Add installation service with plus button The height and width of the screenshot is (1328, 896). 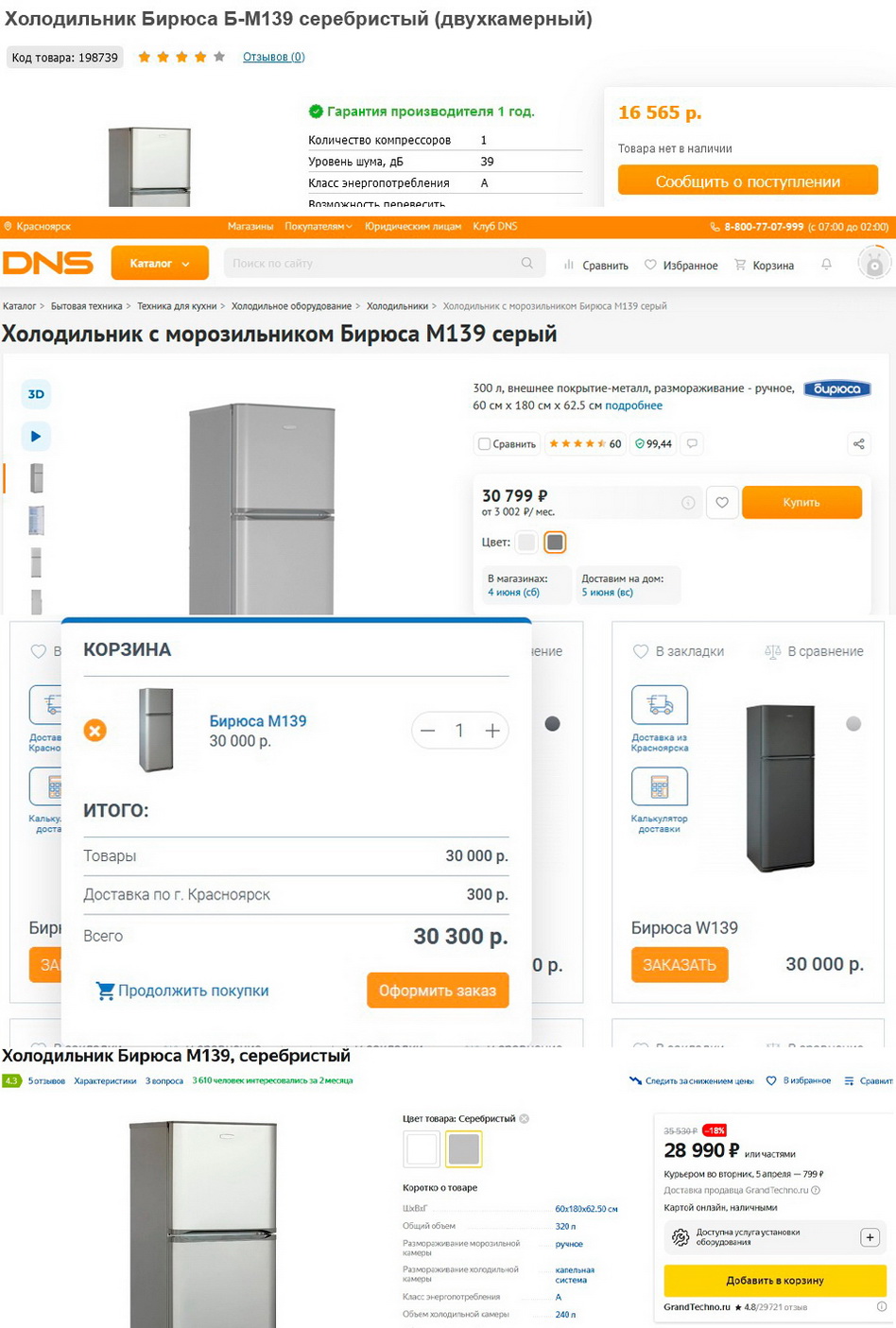tap(870, 1237)
